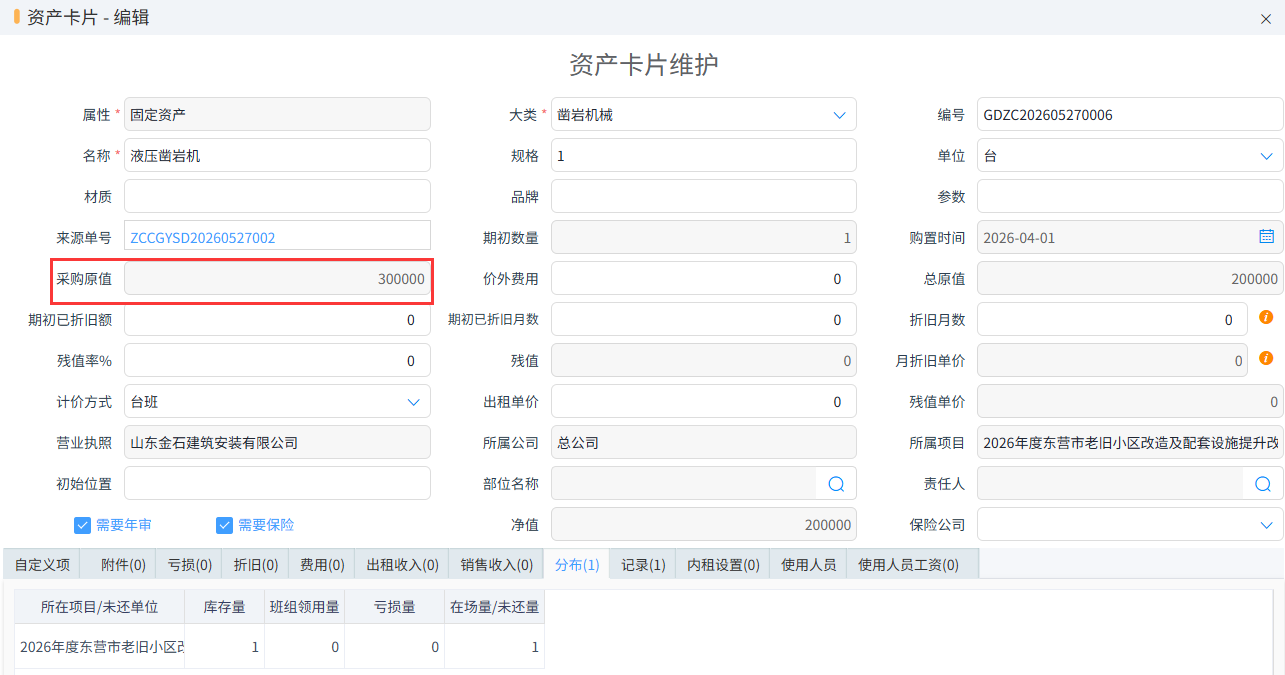Click the info icon beside 月折旧单价

pyautogui.click(x=1266, y=358)
